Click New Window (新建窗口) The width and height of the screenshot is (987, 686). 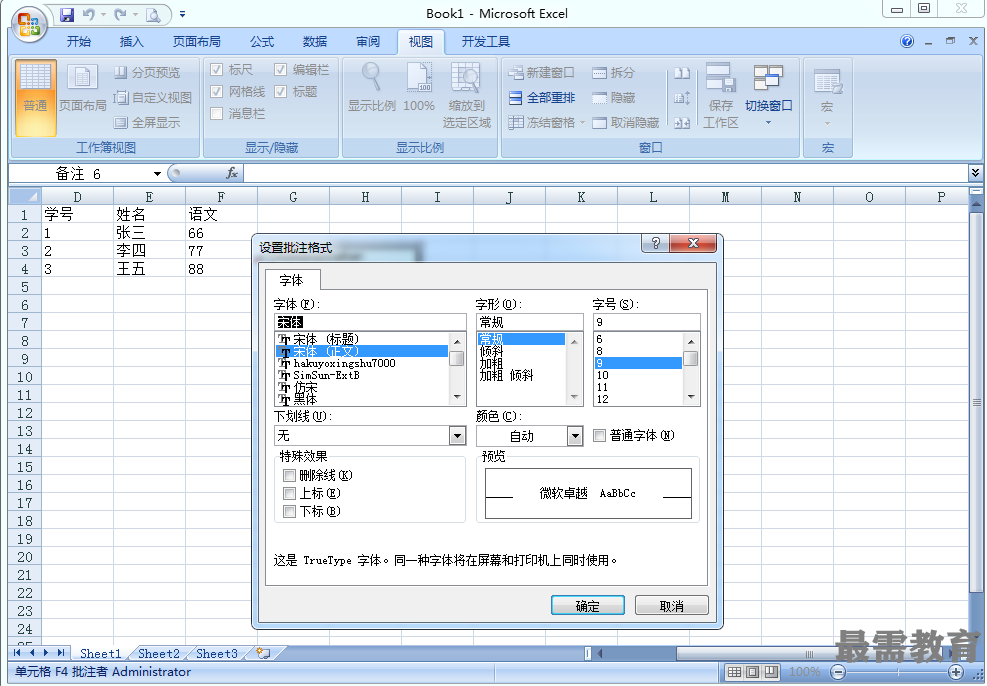[x=541, y=72]
